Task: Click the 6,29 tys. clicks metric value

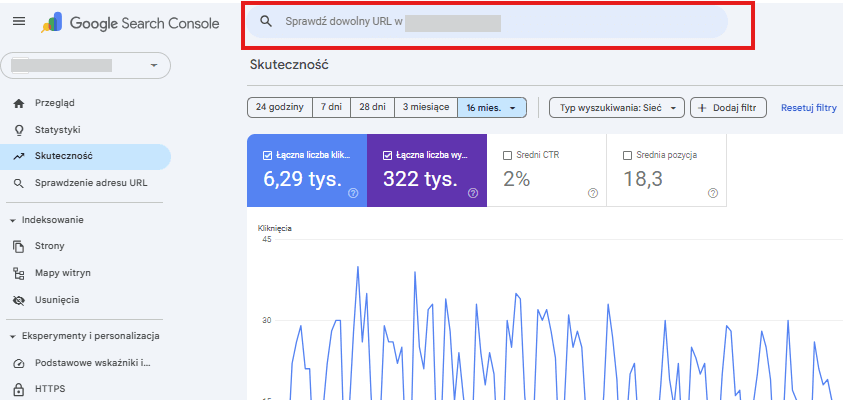Action: tap(302, 179)
